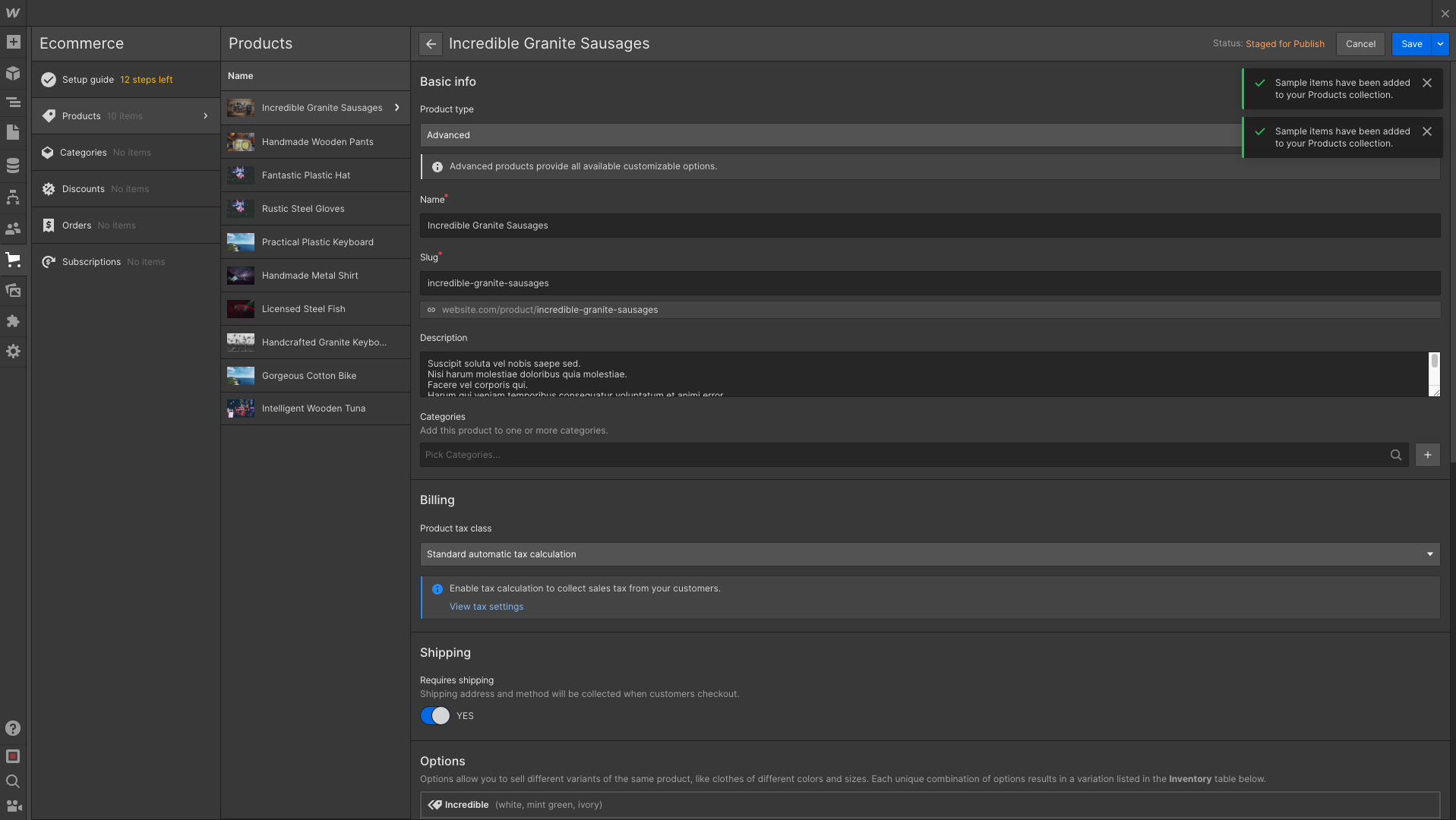Open the Assets panel icon
Viewport: 1456px width, 820px height.
pyautogui.click(x=13, y=291)
